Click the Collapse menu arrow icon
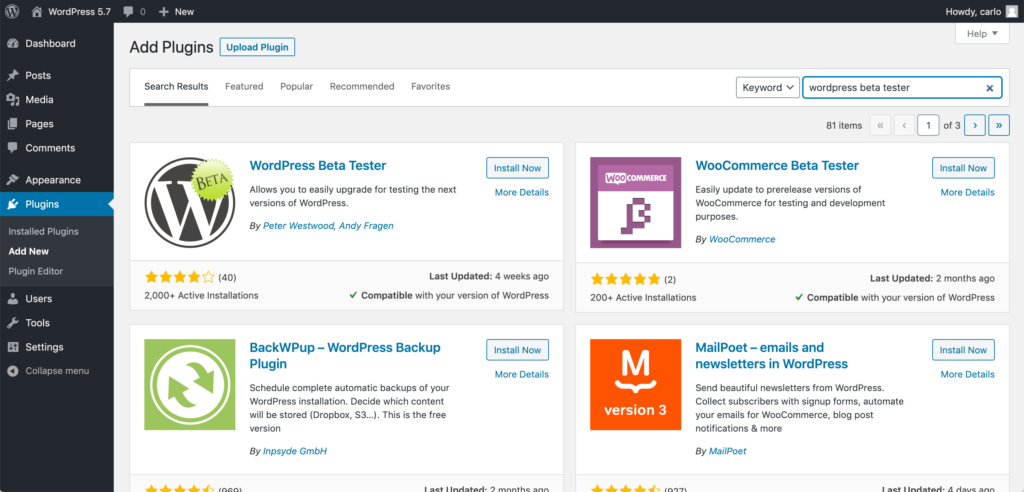 (x=12, y=371)
